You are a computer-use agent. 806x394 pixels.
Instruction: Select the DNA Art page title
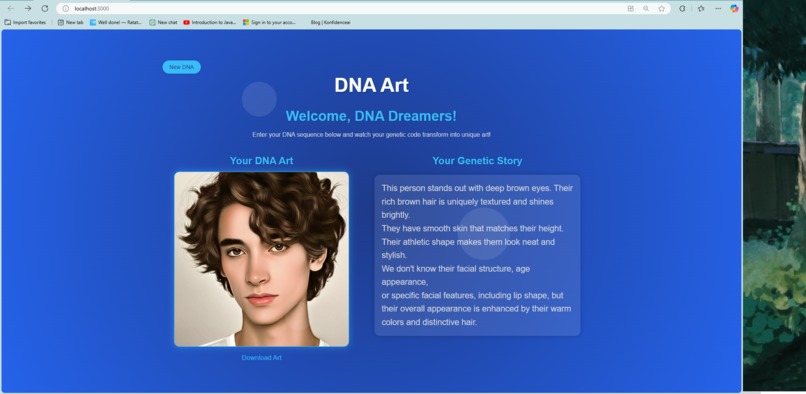pyautogui.click(x=372, y=85)
